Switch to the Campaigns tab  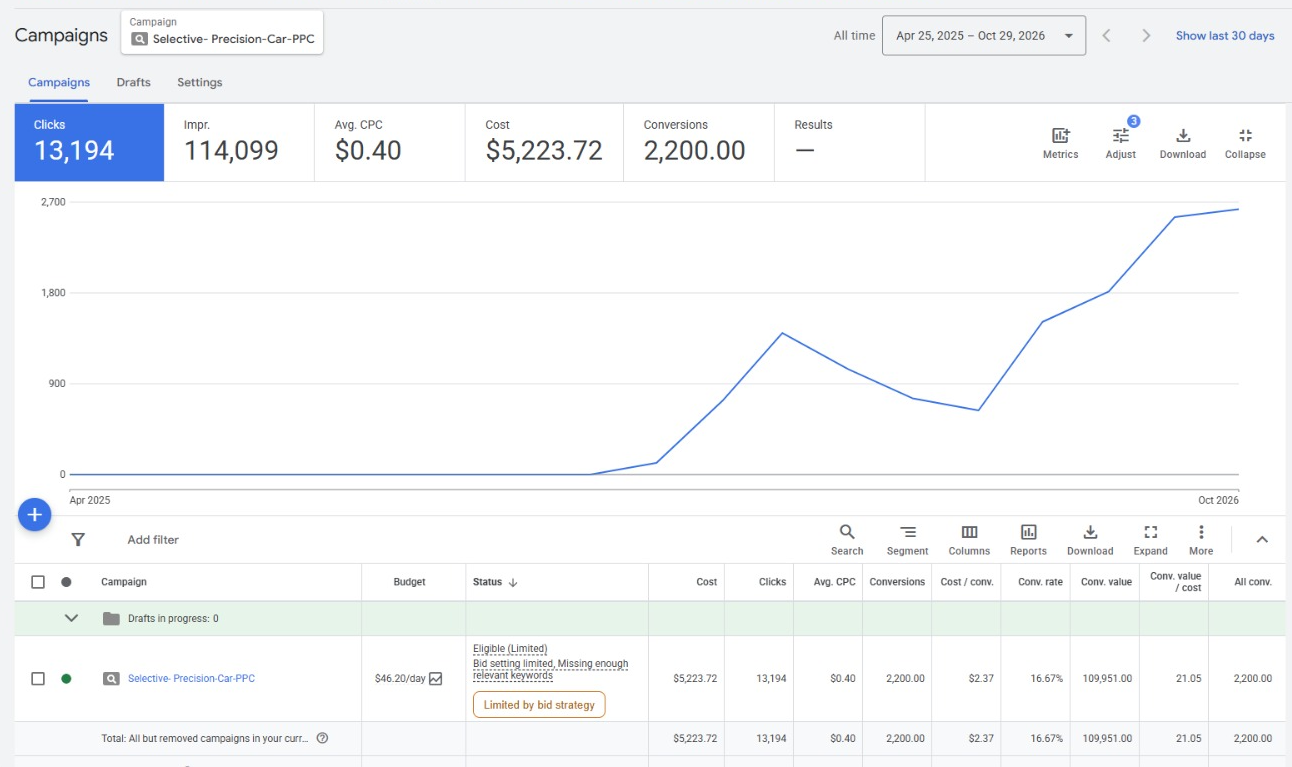pyautogui.click(x=59, y=83)
